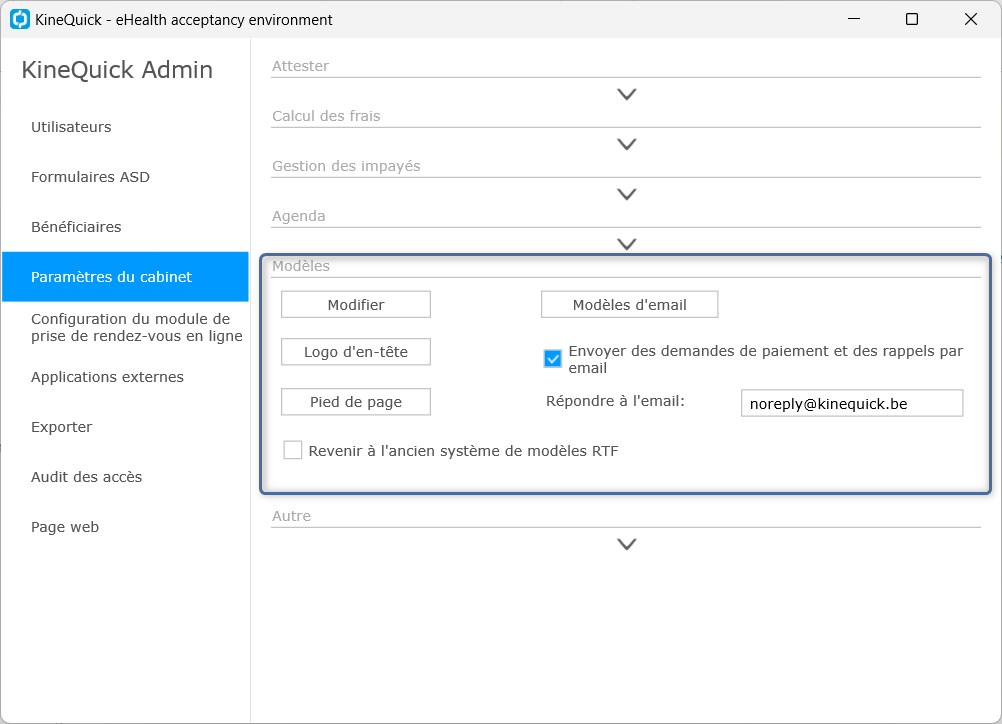The image size is (1002, 724).
Task: Expand the Autre section chevron
Action: [x=626, y=544]
